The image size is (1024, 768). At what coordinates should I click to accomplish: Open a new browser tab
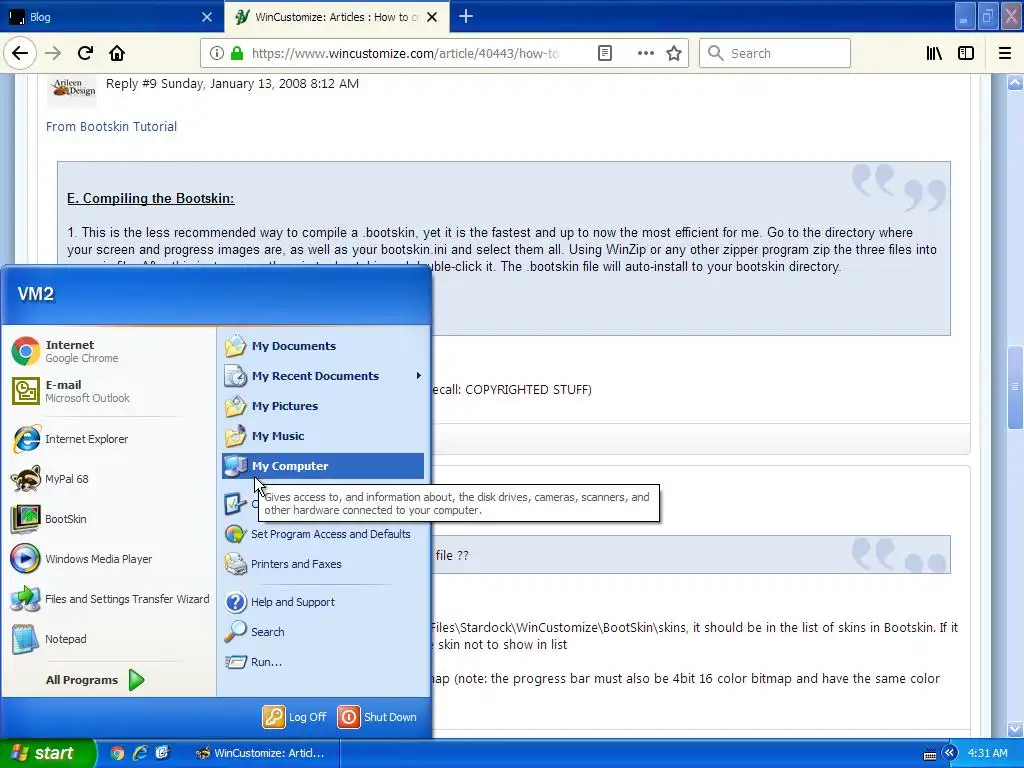466,16
